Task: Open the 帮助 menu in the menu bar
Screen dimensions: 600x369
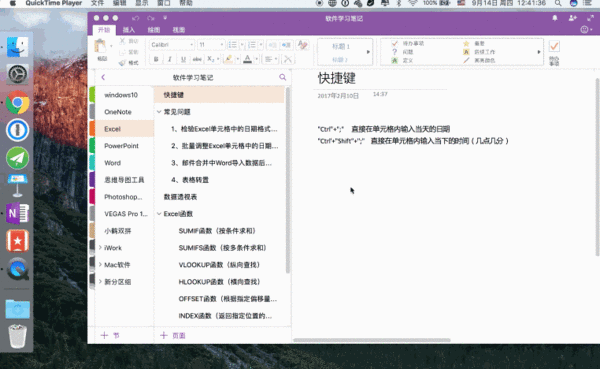Action: tap(186, 3)
